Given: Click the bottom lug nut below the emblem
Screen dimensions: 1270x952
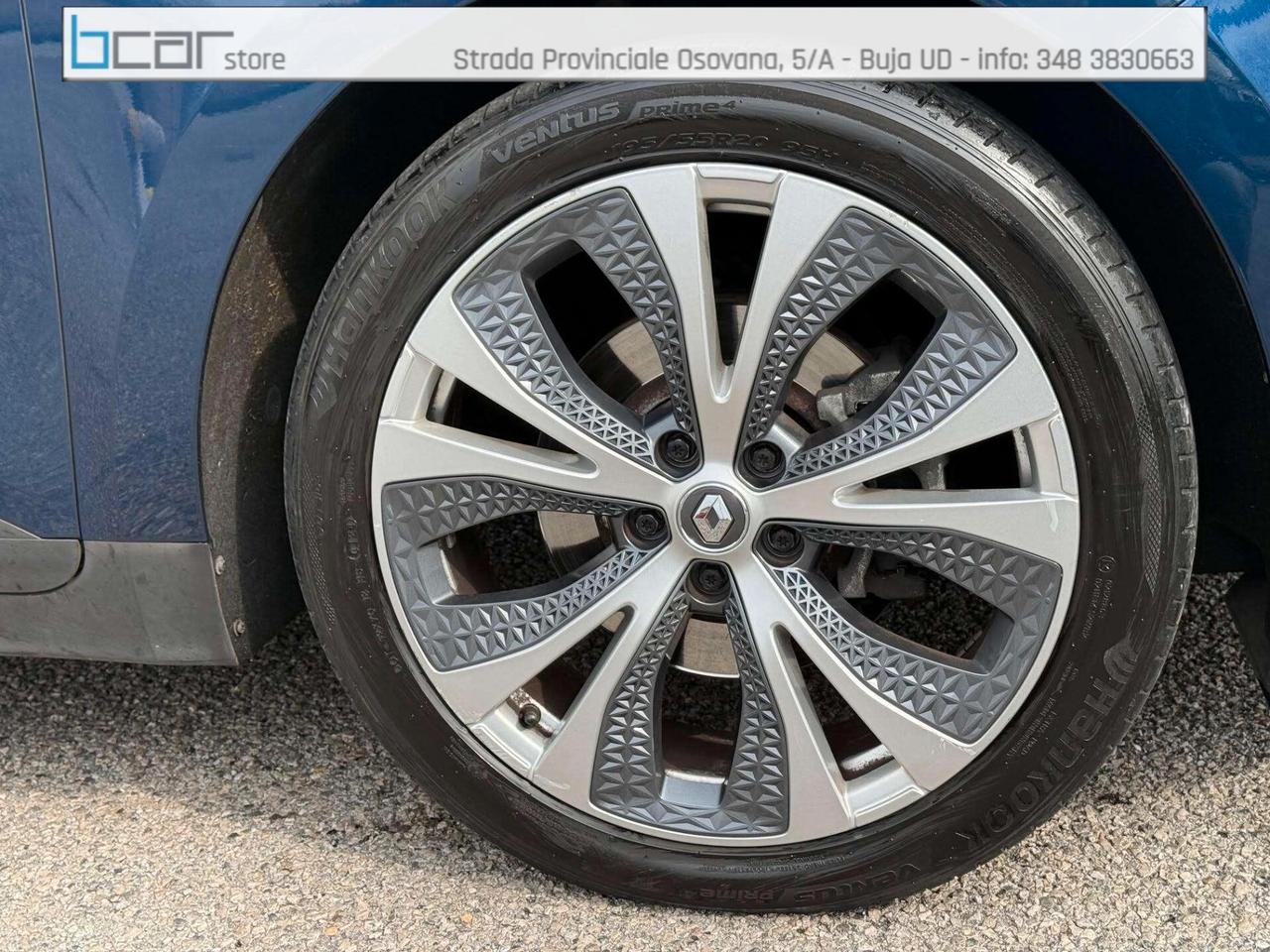Looking at the screenshot, I should (x=708, y=580).
